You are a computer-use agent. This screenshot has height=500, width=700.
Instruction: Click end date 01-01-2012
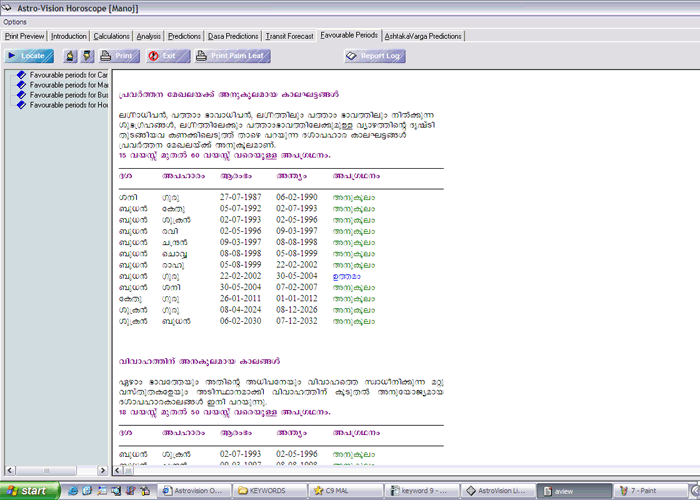(297, 298)
